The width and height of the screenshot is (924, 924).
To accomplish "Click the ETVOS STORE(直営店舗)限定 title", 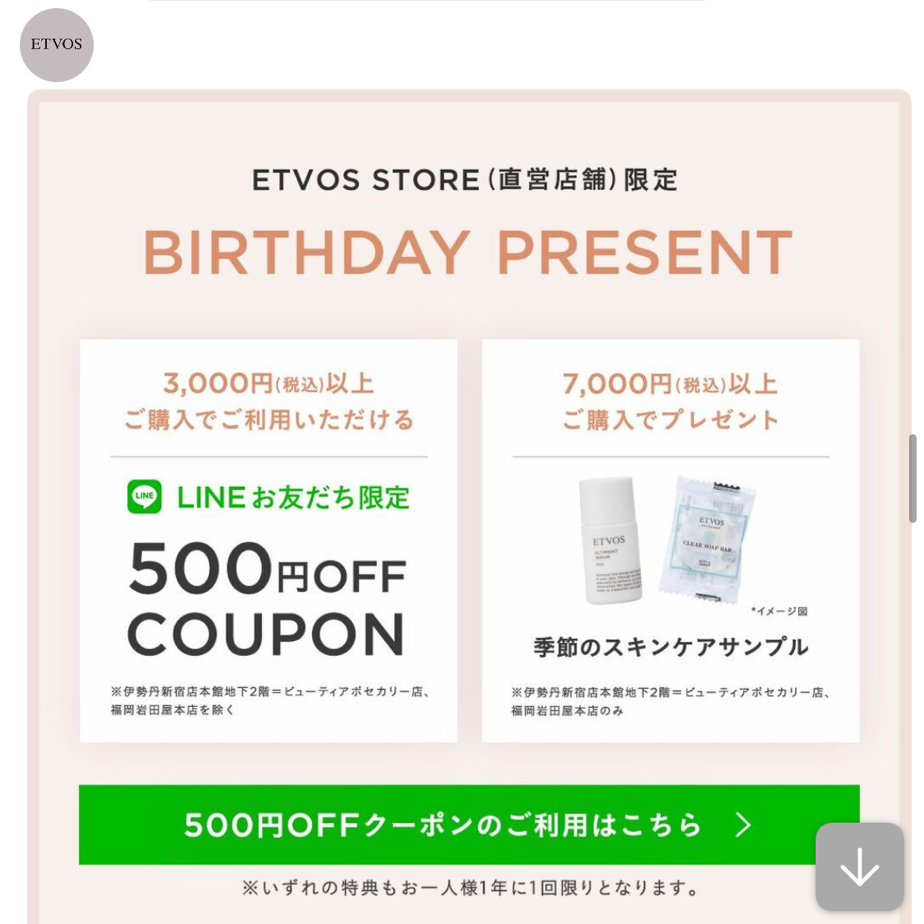I will tap(465, 180).
